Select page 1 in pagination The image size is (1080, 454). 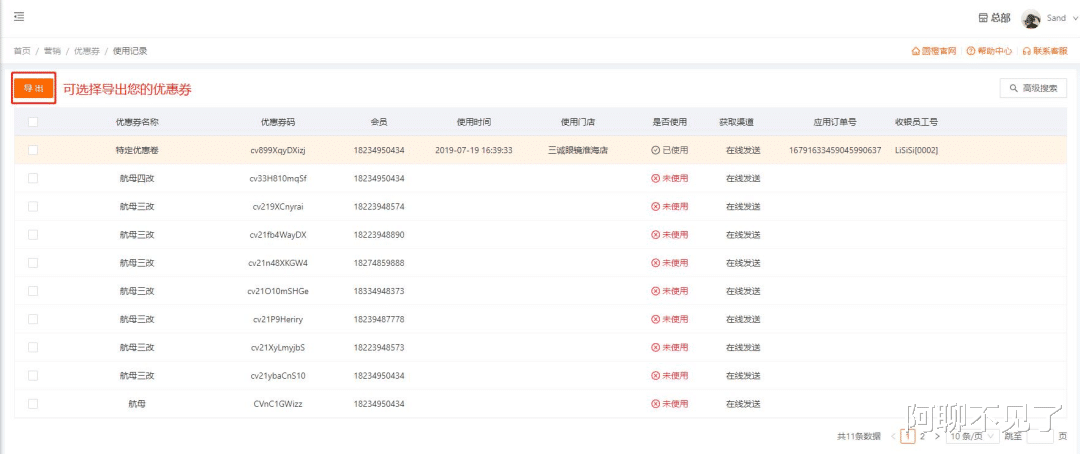(x=908, y=436)
